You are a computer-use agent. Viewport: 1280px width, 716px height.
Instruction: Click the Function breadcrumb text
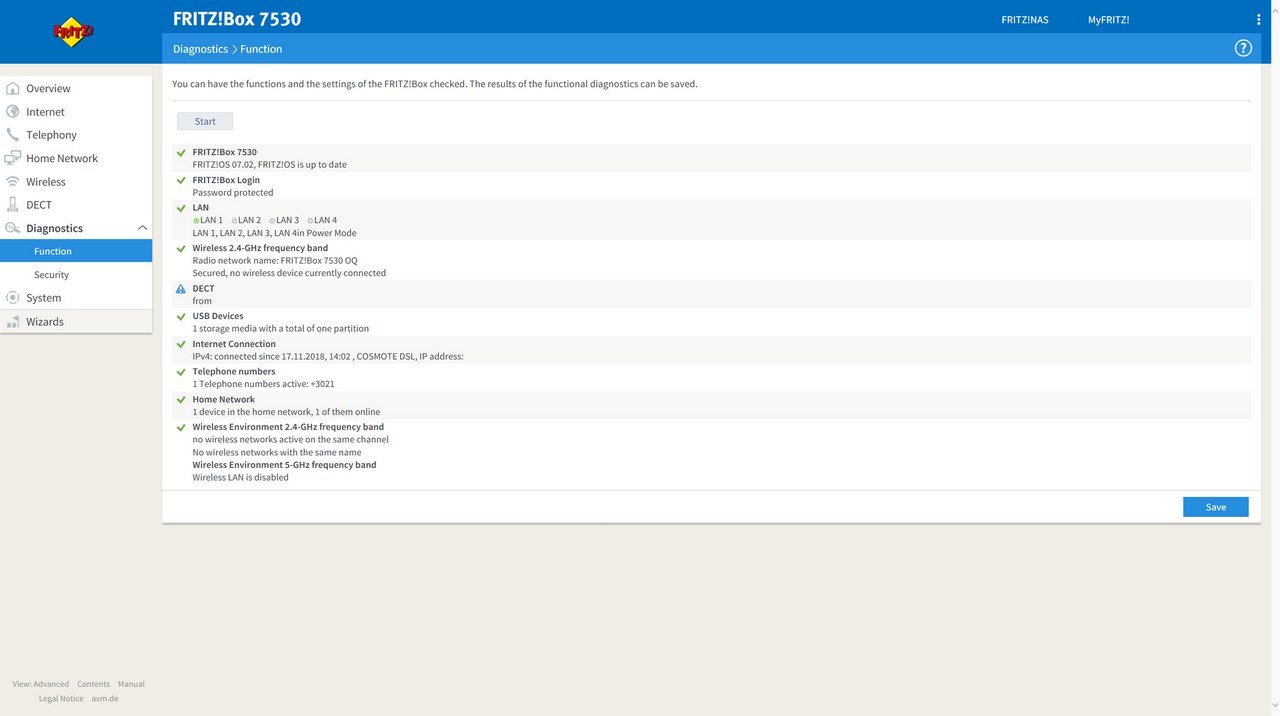click(261, 49)
